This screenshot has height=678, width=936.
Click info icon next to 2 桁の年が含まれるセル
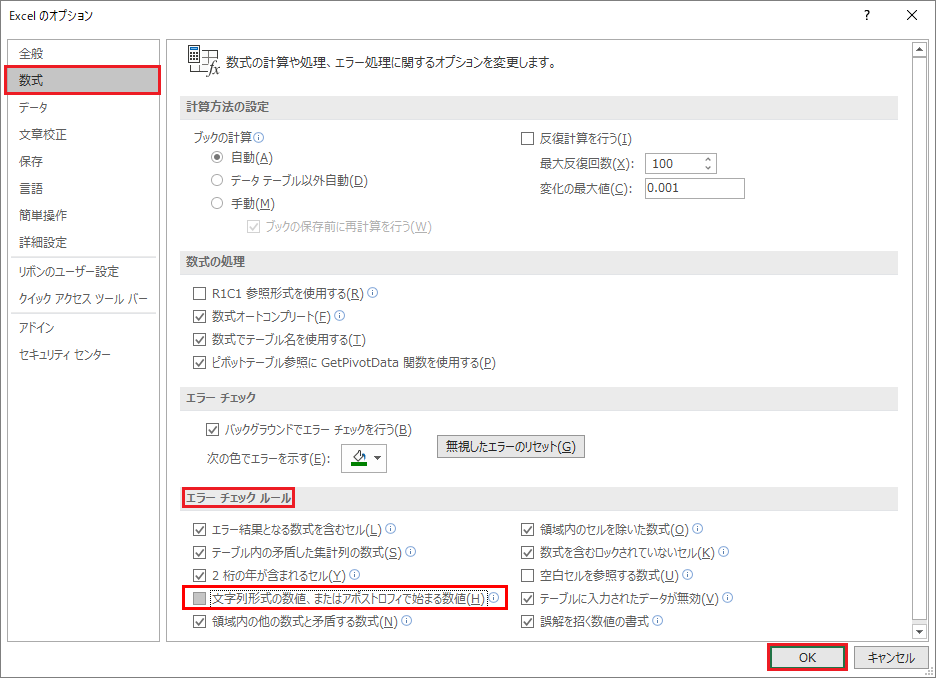pyautogui.click(x=354, y=575)
